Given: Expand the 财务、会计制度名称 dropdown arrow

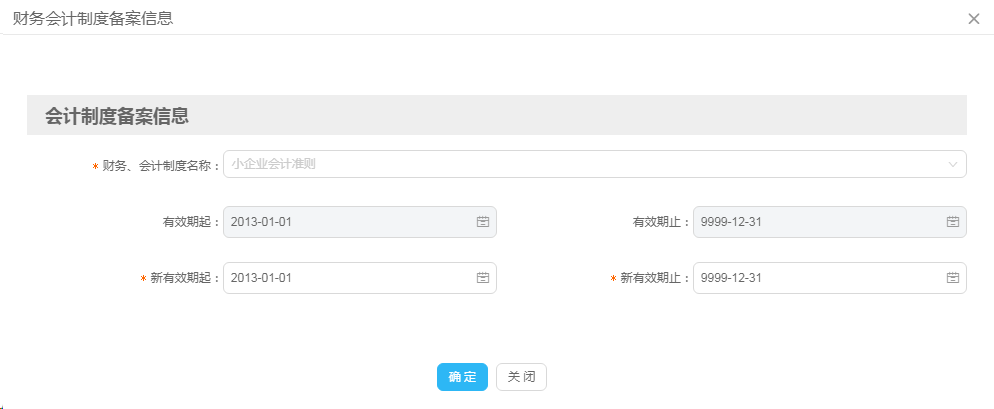Looking at the screenshot, I should [952, 164].
